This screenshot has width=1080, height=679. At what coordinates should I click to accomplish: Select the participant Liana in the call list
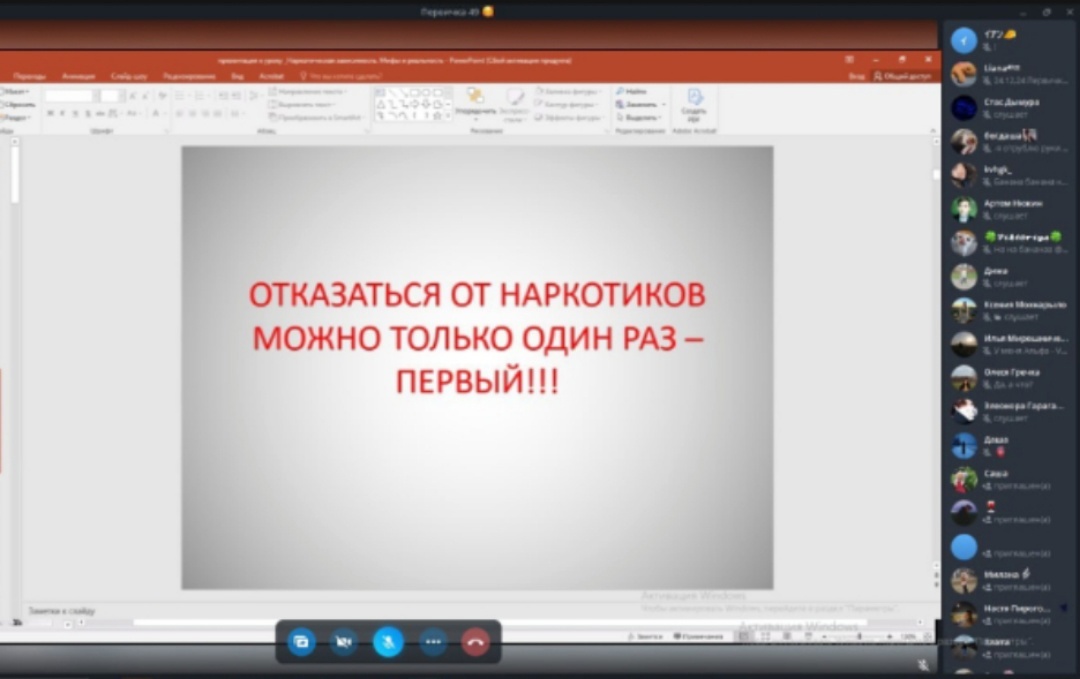tap(1009, 74)
